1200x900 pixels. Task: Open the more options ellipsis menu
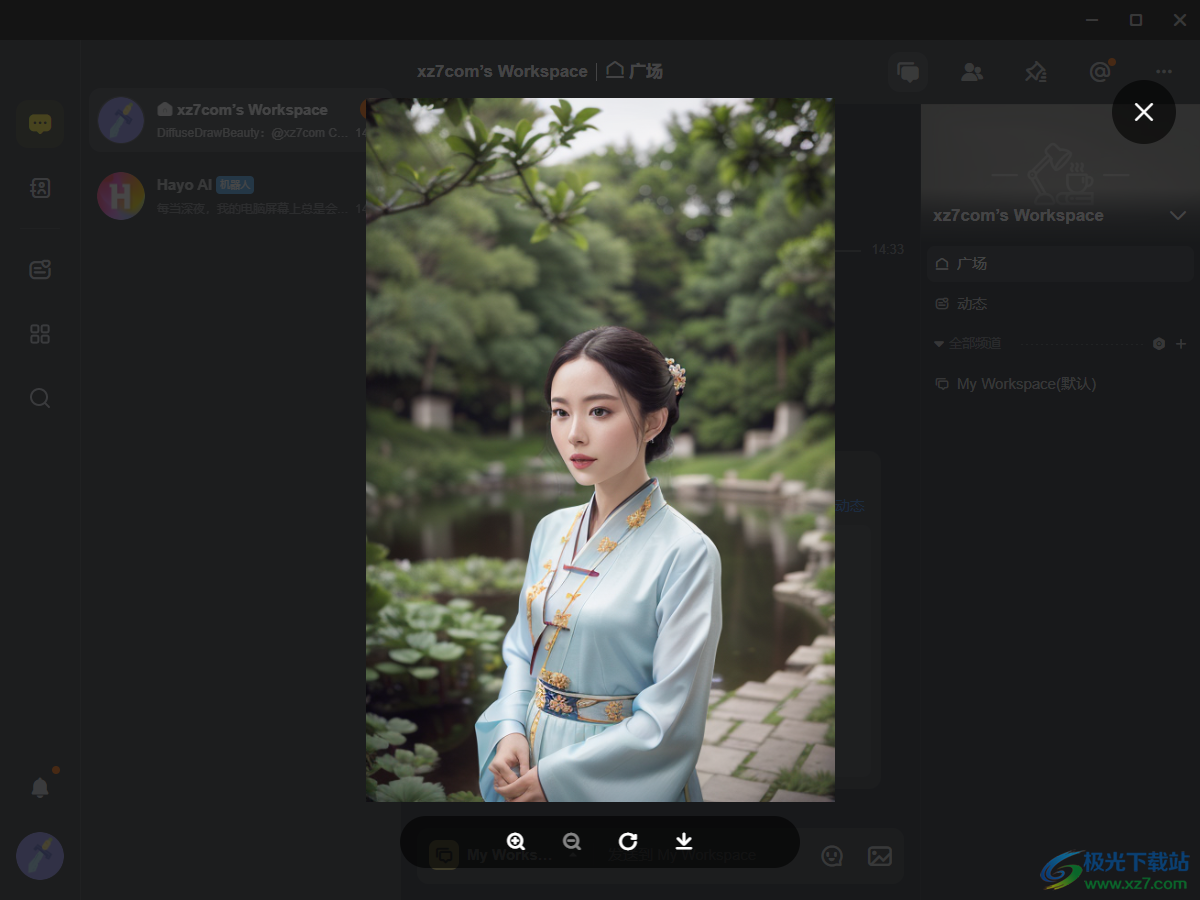coord(1164,72)
